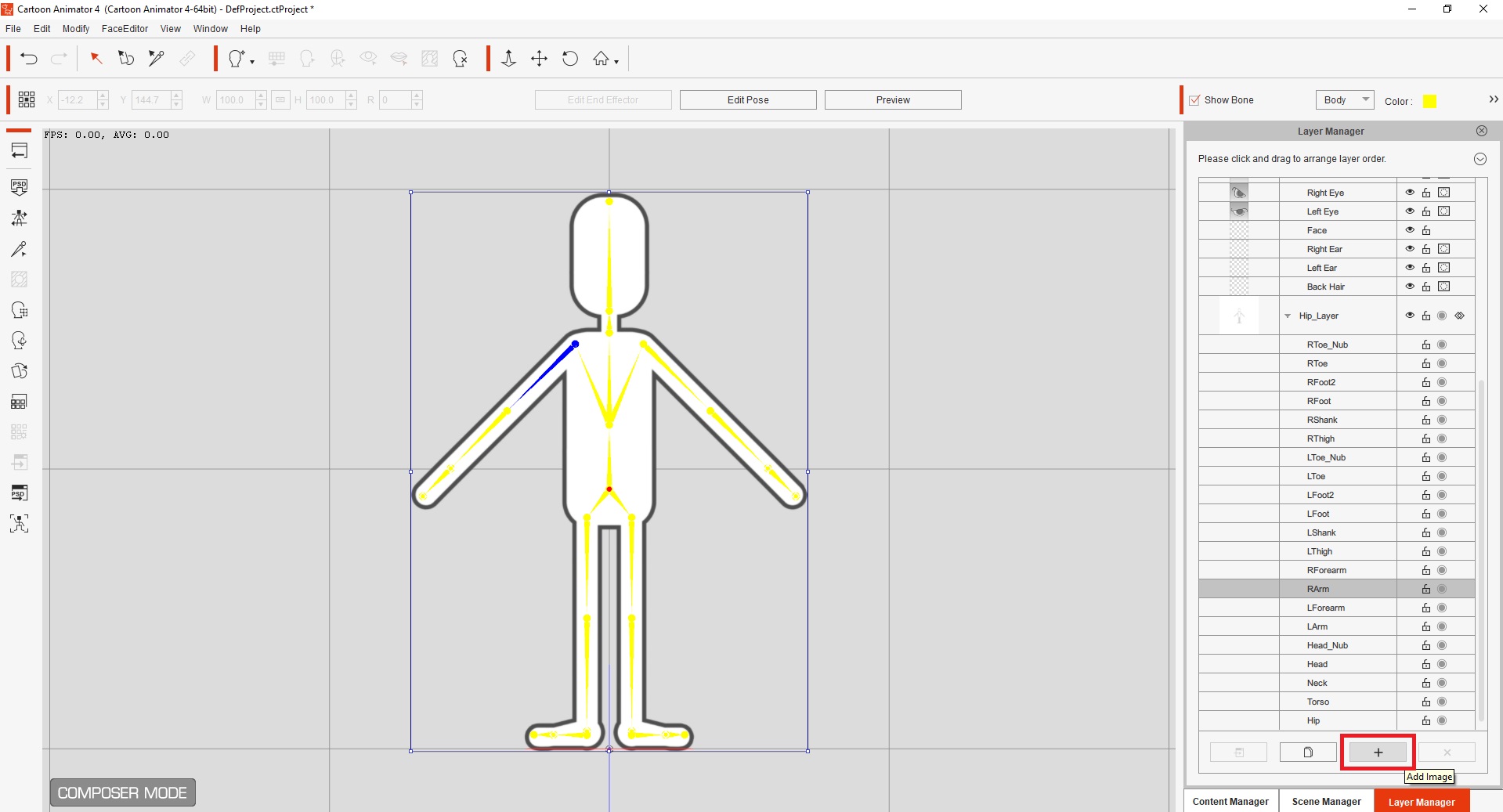Select the LThigh layer row

pos(1336,551)
